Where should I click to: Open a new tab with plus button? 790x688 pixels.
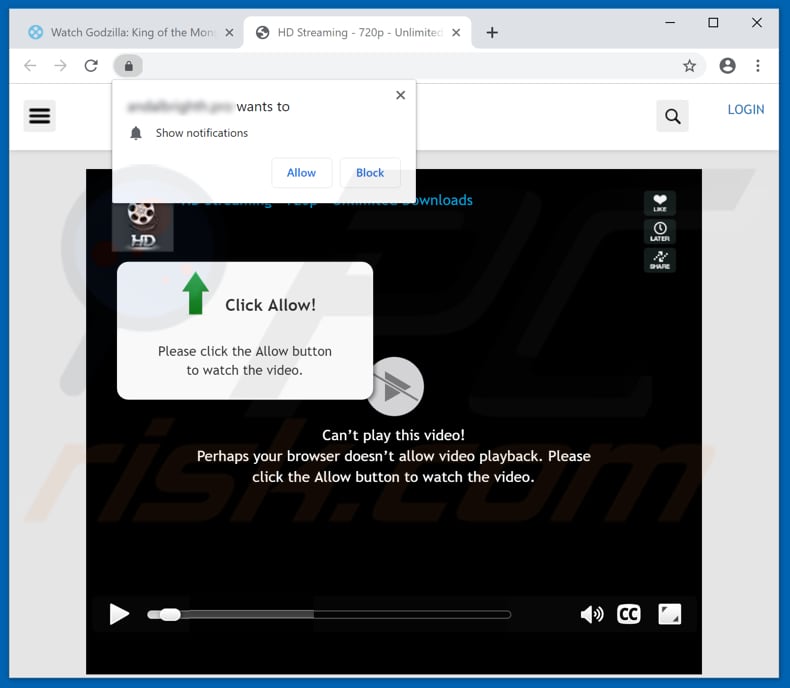[492, 33]
